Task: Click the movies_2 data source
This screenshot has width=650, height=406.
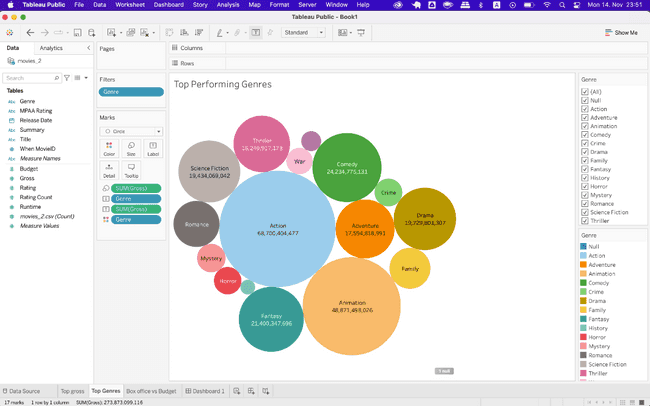Action: coord(24,61)
